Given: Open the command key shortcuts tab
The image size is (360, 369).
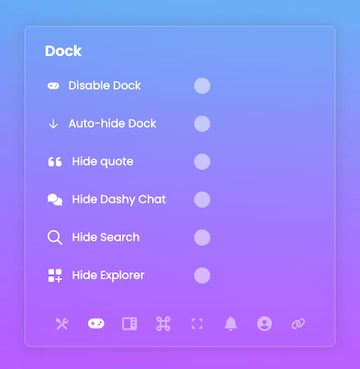Looking at the screenshot, I should pos(163,324).
